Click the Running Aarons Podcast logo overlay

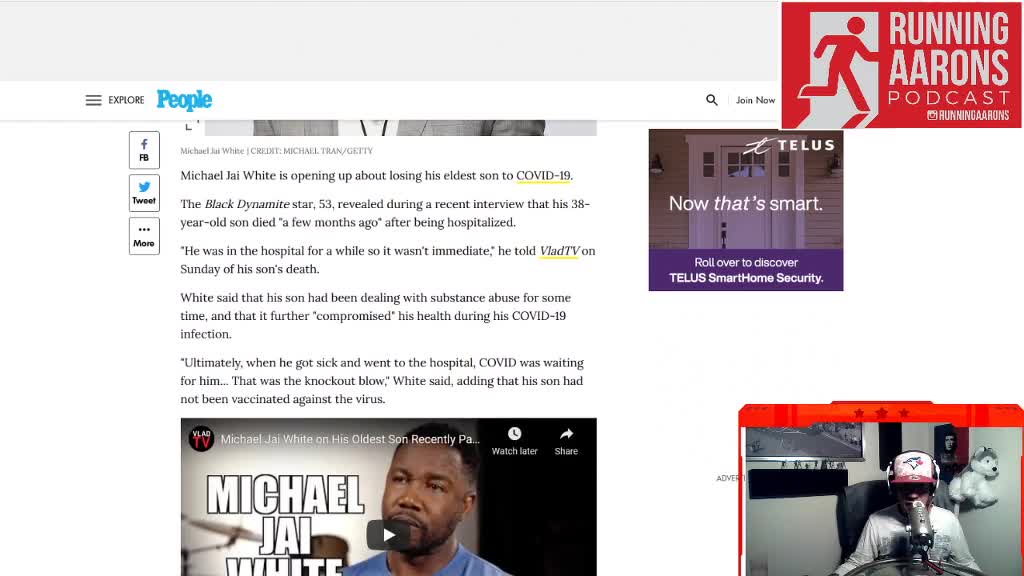[901, 65]
